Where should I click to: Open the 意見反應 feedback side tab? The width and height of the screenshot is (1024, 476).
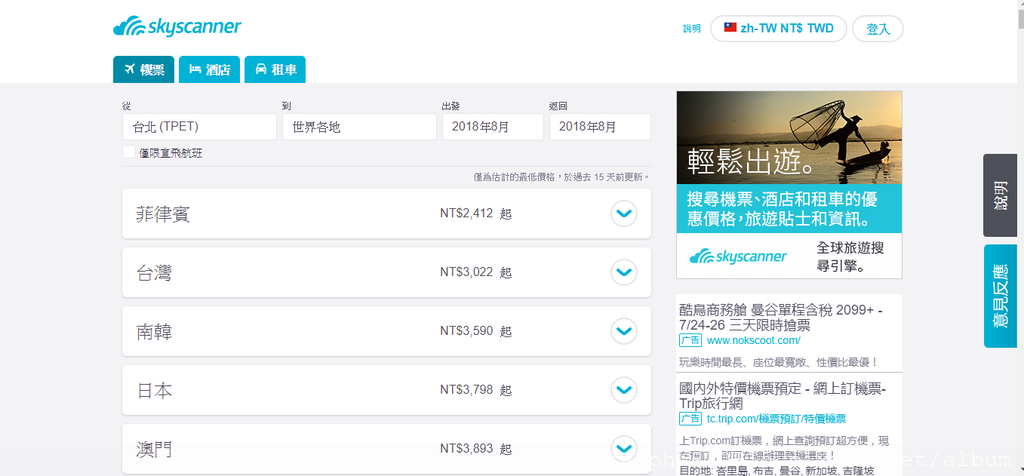pos(1002,295)
